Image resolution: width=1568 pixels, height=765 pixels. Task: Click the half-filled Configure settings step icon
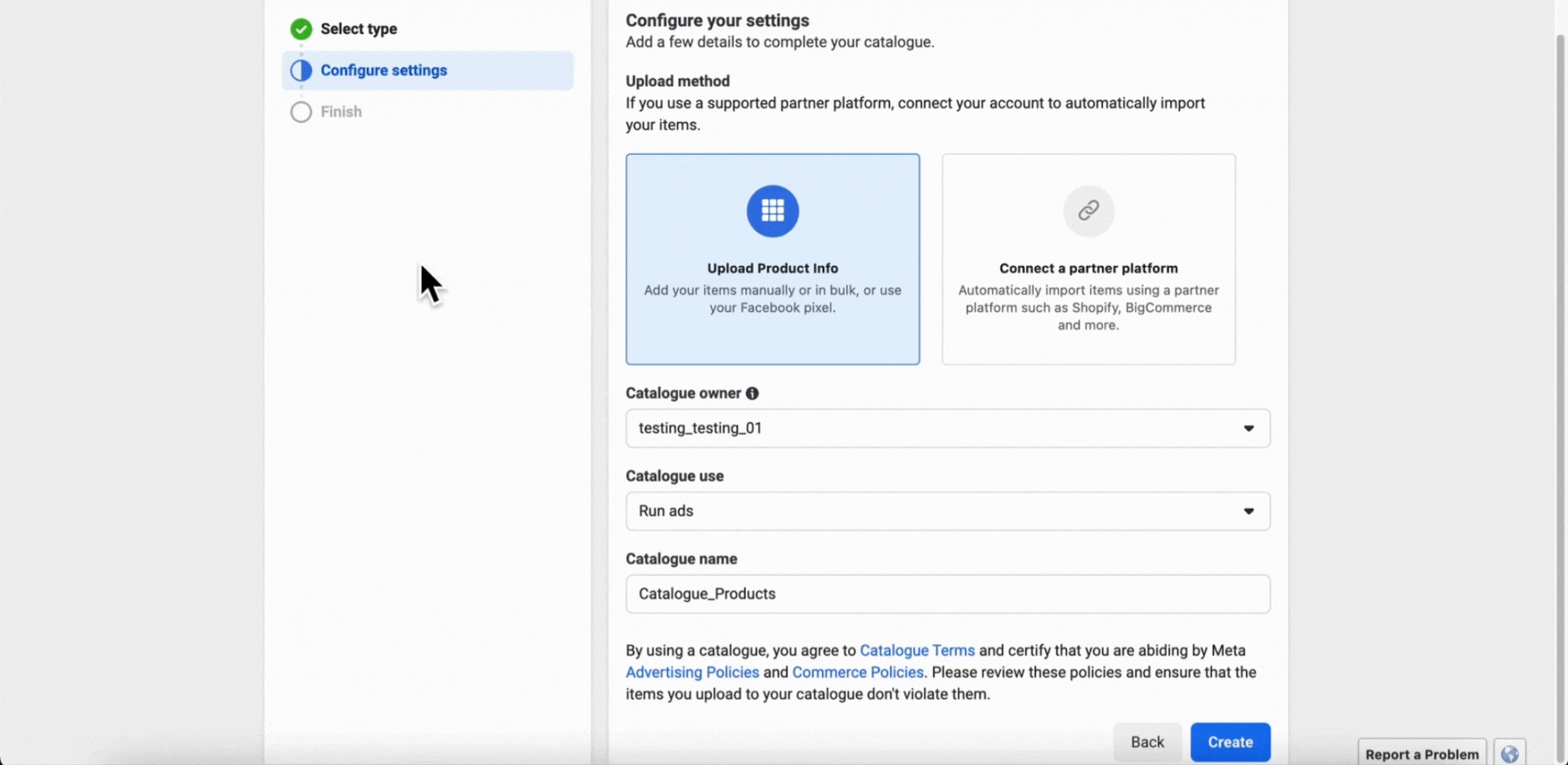coord(301,70)
